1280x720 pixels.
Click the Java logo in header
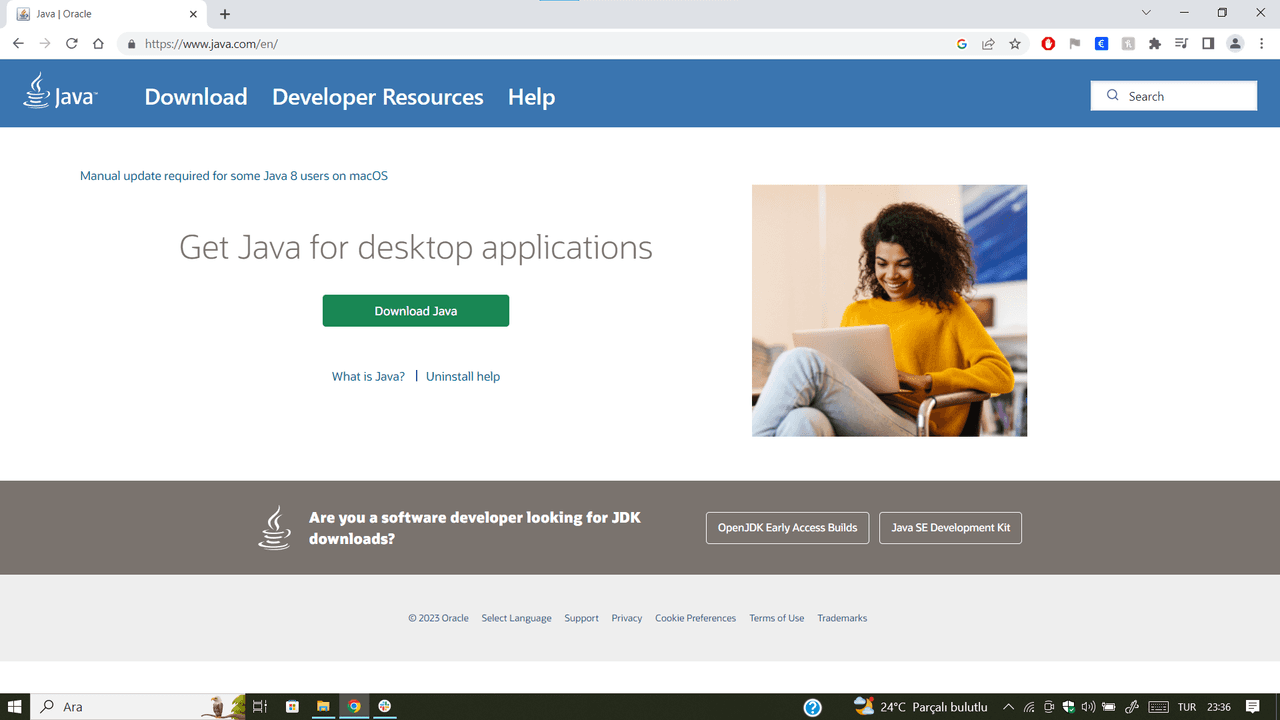60,92
